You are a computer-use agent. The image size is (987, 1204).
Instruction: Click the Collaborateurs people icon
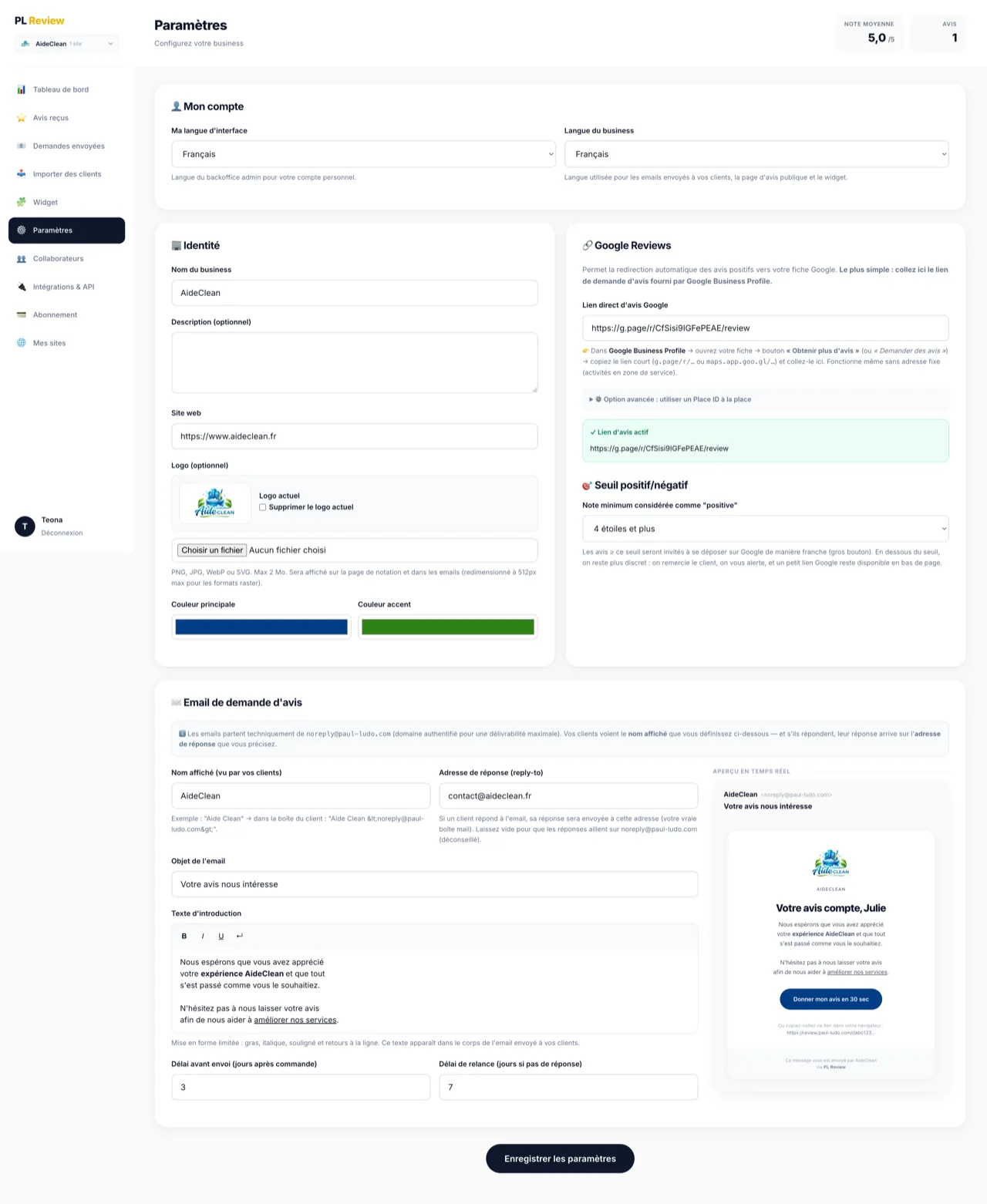pos(22,259)
